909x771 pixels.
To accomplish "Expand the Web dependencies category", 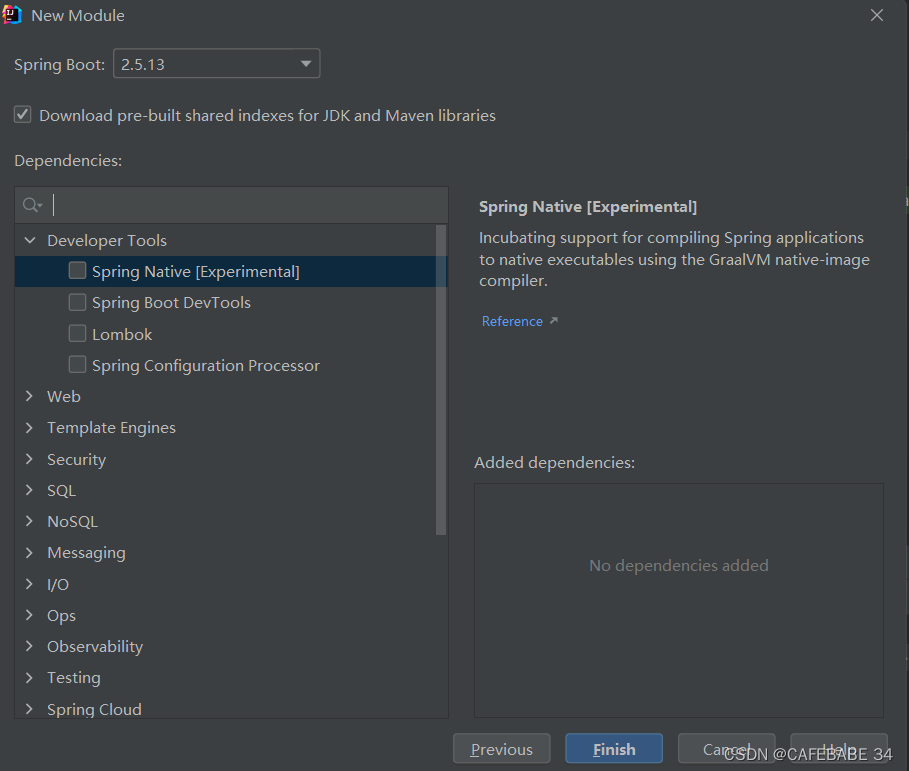I will pyautogui.click(x=29, y=396).
